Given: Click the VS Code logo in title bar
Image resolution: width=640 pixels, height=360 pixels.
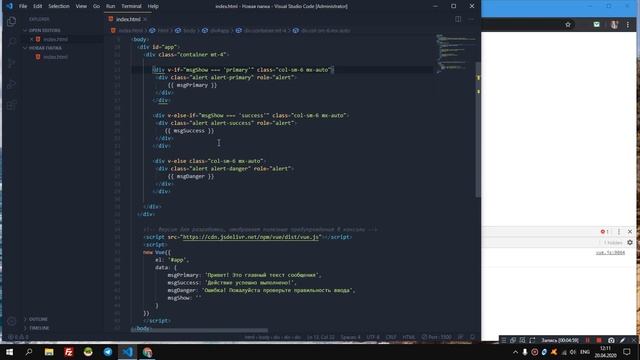Looking at the screenshot, I should (9, 6).
